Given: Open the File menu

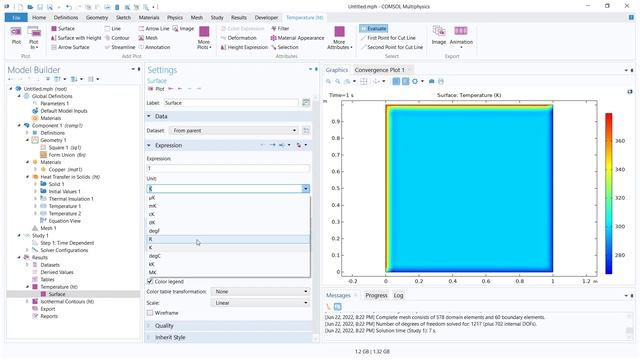Looking at the screenshot, I should tap(16, 18).
